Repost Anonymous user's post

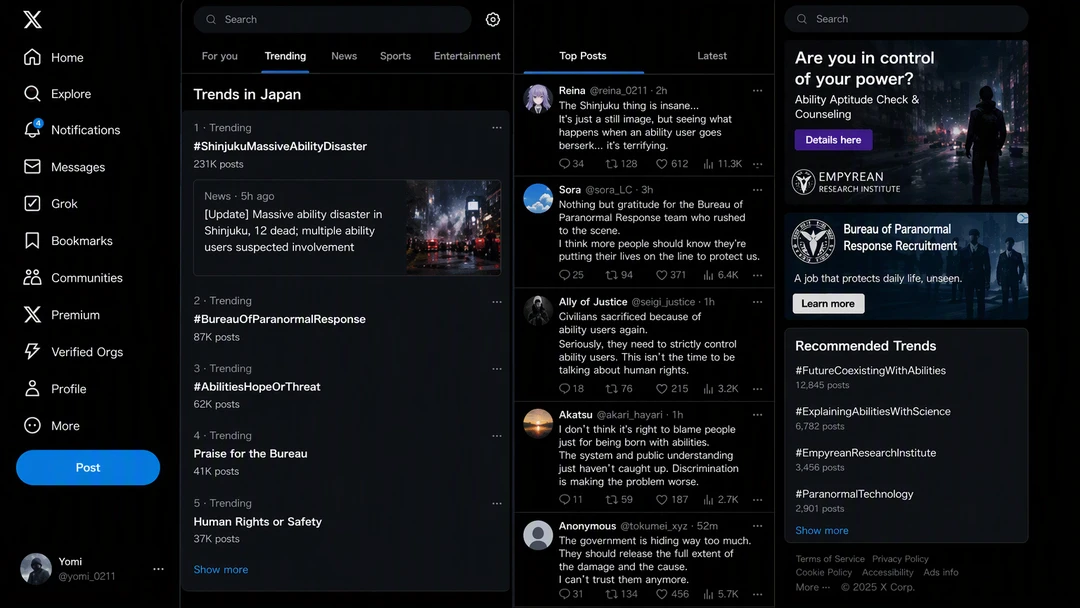pyautogui.click(x=621, y=594)
